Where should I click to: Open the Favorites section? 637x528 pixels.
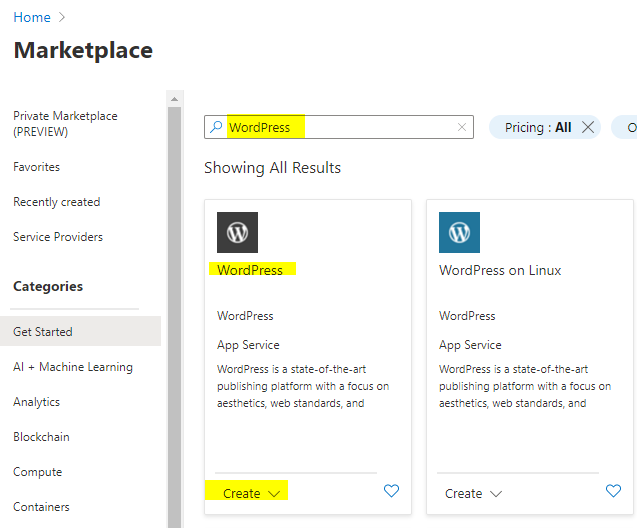pyautogui.click(x=36, y=167)
